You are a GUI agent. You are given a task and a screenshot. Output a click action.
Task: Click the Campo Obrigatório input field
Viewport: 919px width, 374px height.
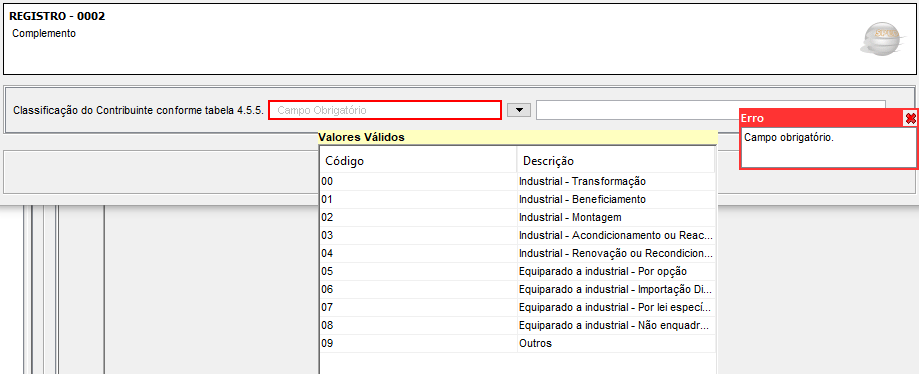[x=385, y=110]
